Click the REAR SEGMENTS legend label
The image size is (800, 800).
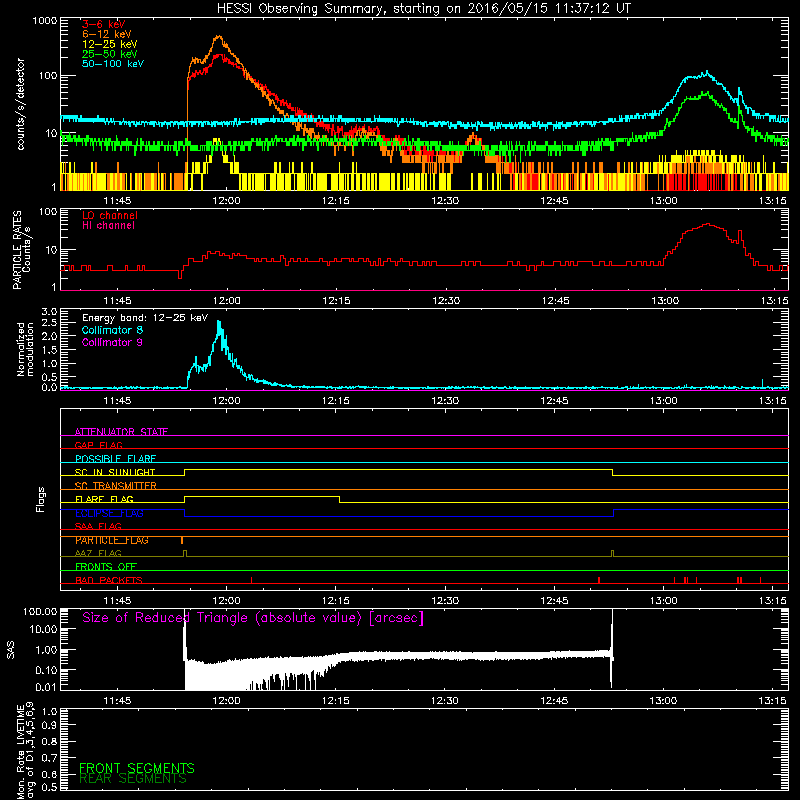click(x=133, y=779)
